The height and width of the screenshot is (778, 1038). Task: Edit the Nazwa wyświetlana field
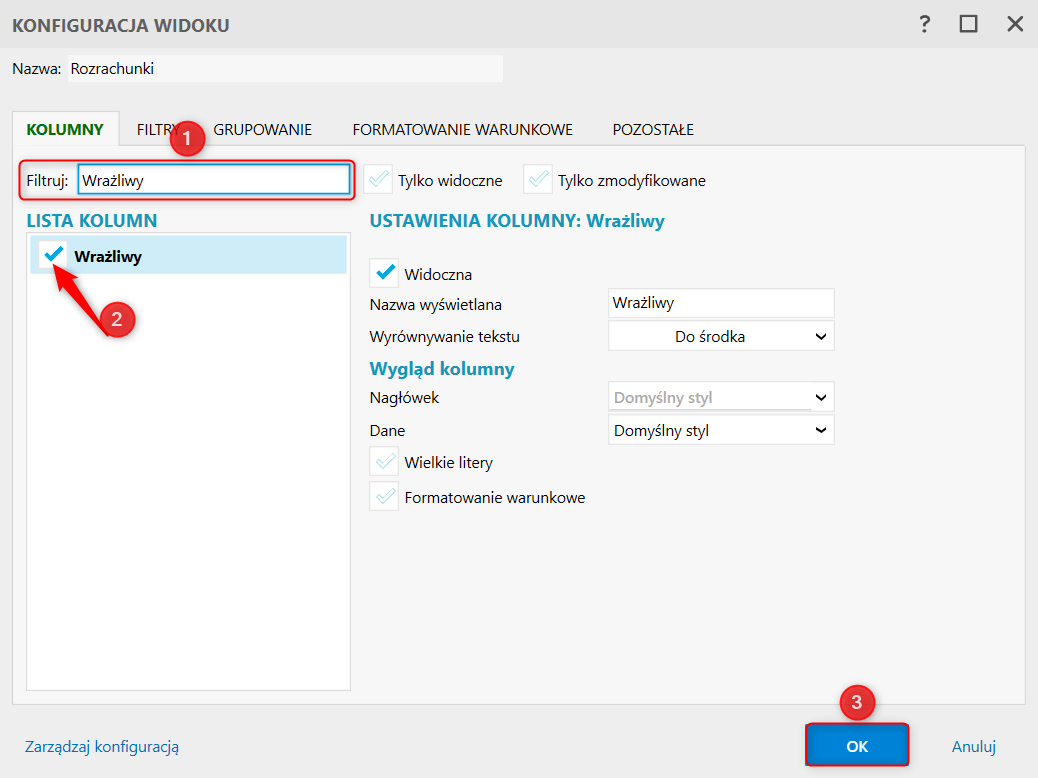721,302
